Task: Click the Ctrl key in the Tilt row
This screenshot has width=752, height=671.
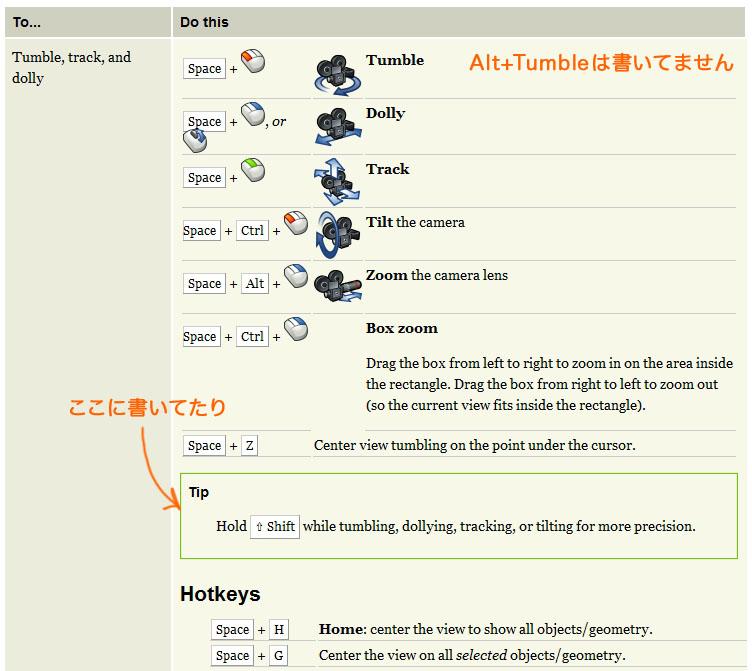Action: click(x=253, y=231)
